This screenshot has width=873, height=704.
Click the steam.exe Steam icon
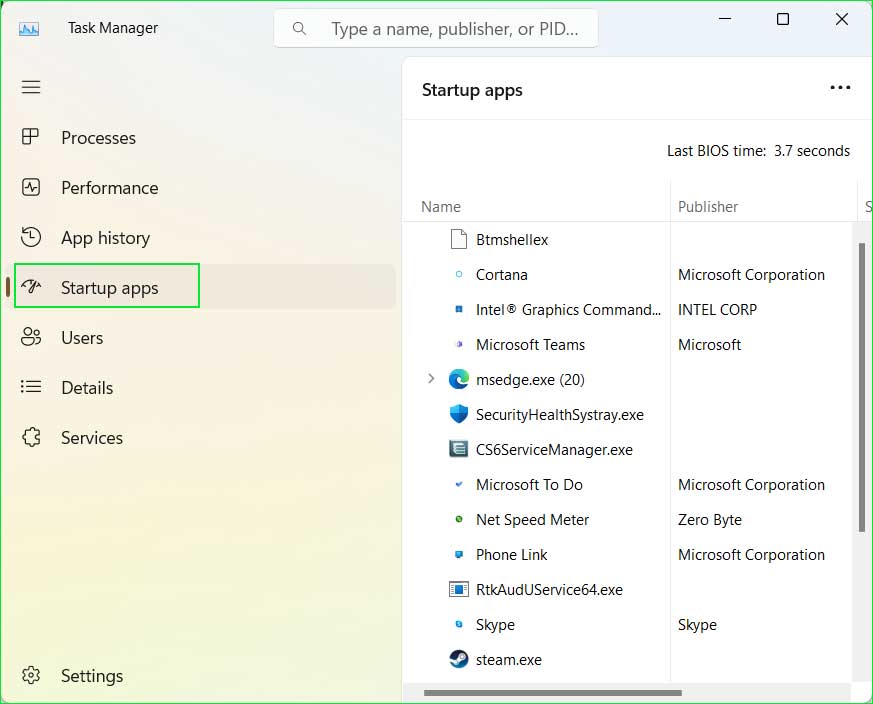click(458, 659)
